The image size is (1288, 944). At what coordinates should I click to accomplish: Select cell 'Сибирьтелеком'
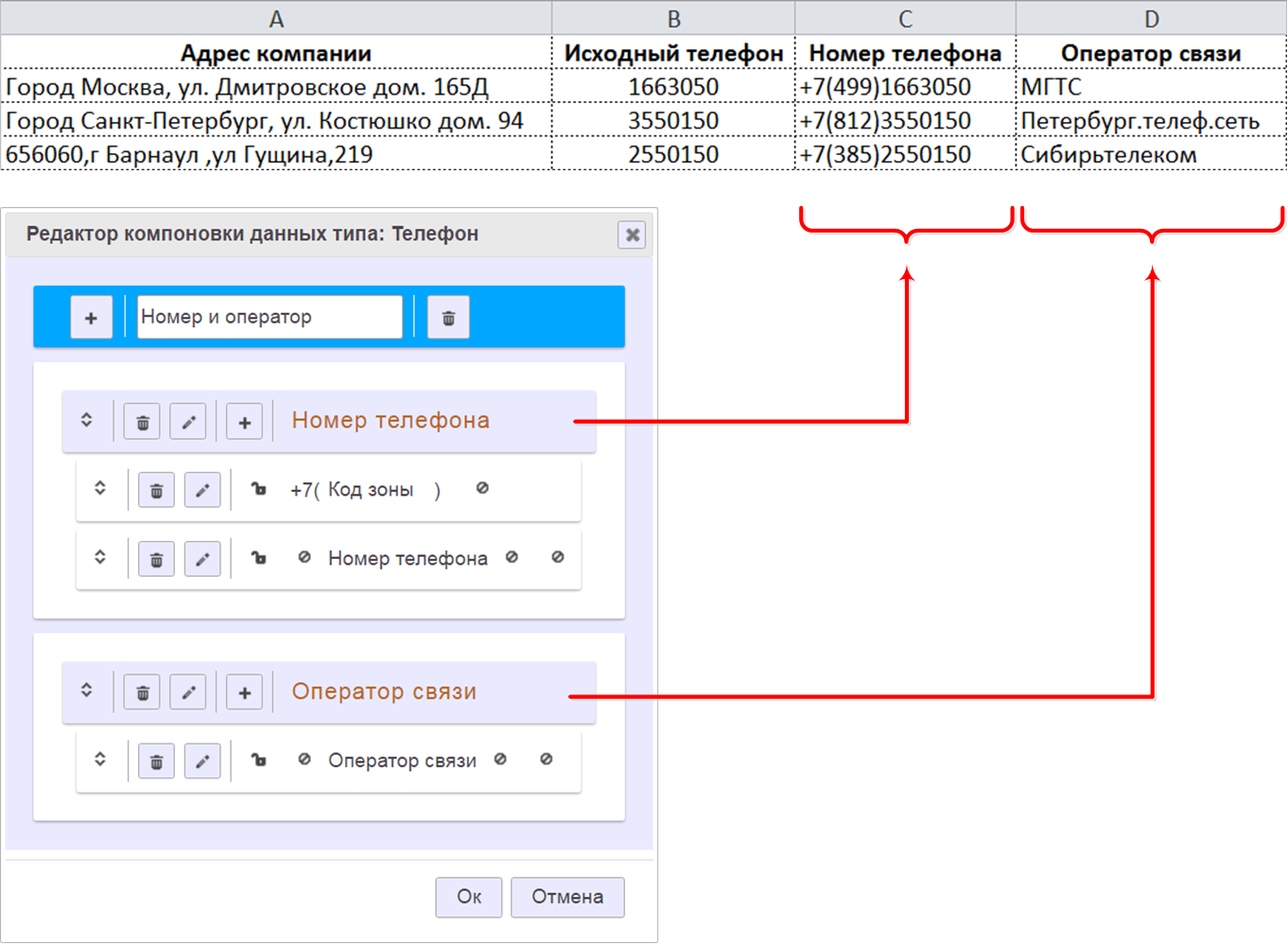pos(1151,154)
